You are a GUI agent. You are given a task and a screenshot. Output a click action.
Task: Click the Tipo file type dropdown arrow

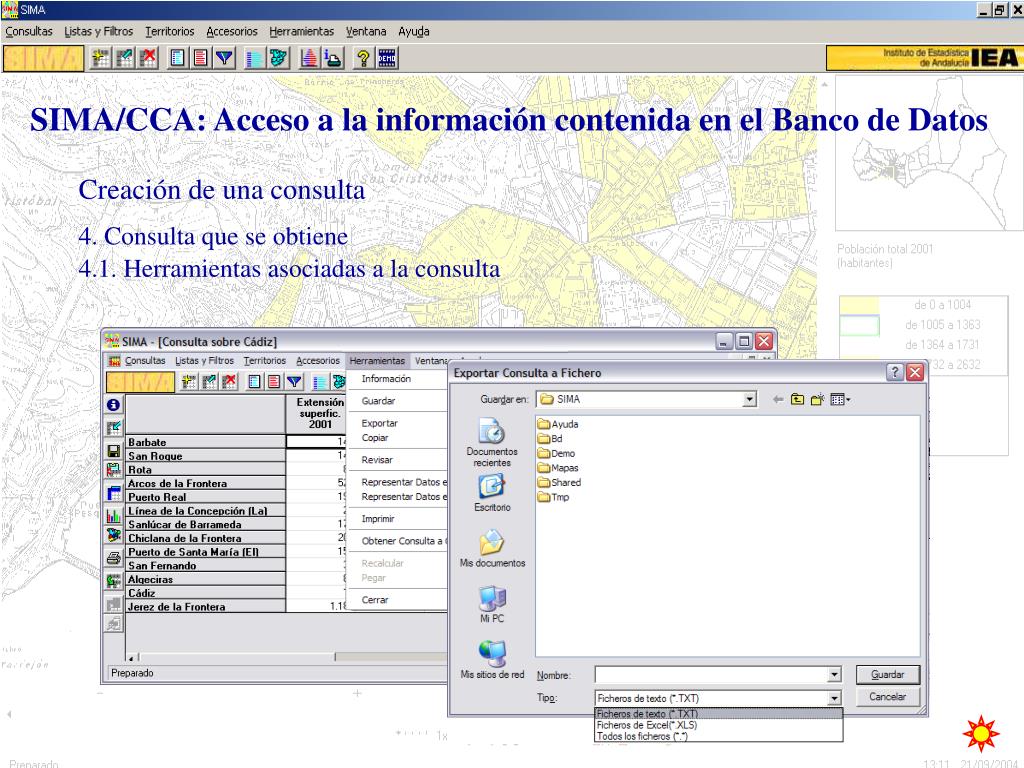pyautogui.click(x=834, y=698)
